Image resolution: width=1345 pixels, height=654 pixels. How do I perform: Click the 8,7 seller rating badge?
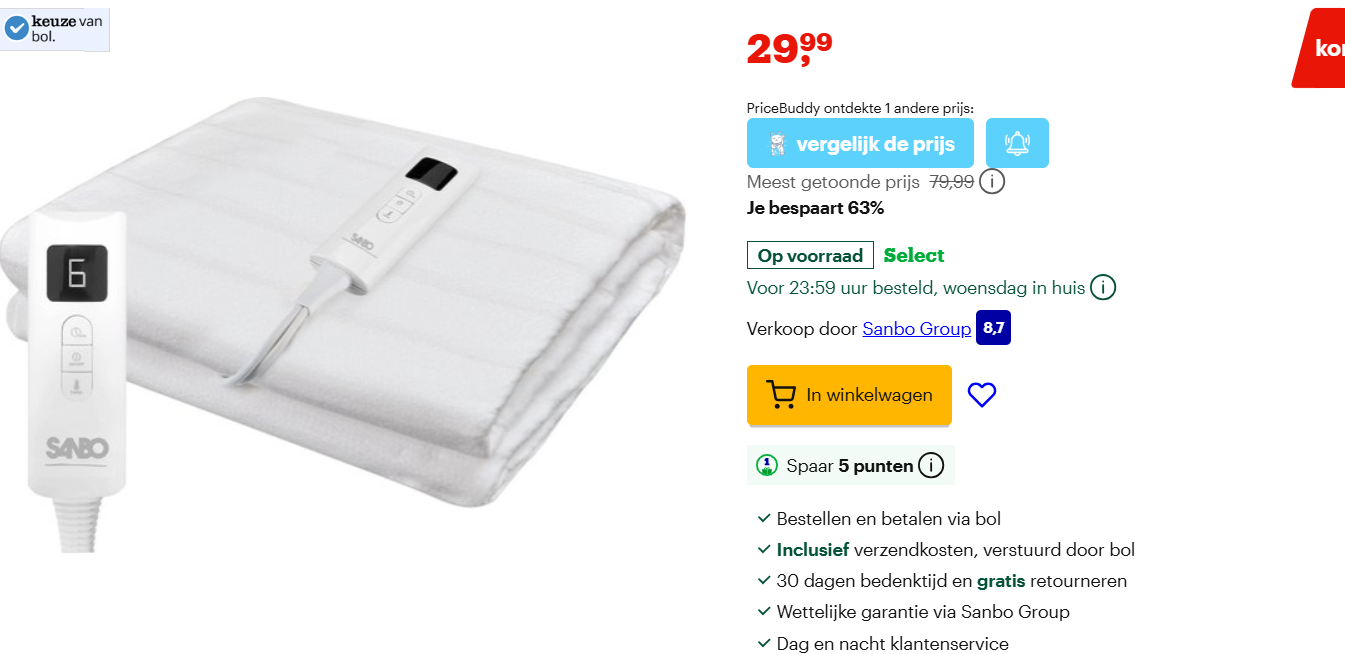[x=993, y=328]
